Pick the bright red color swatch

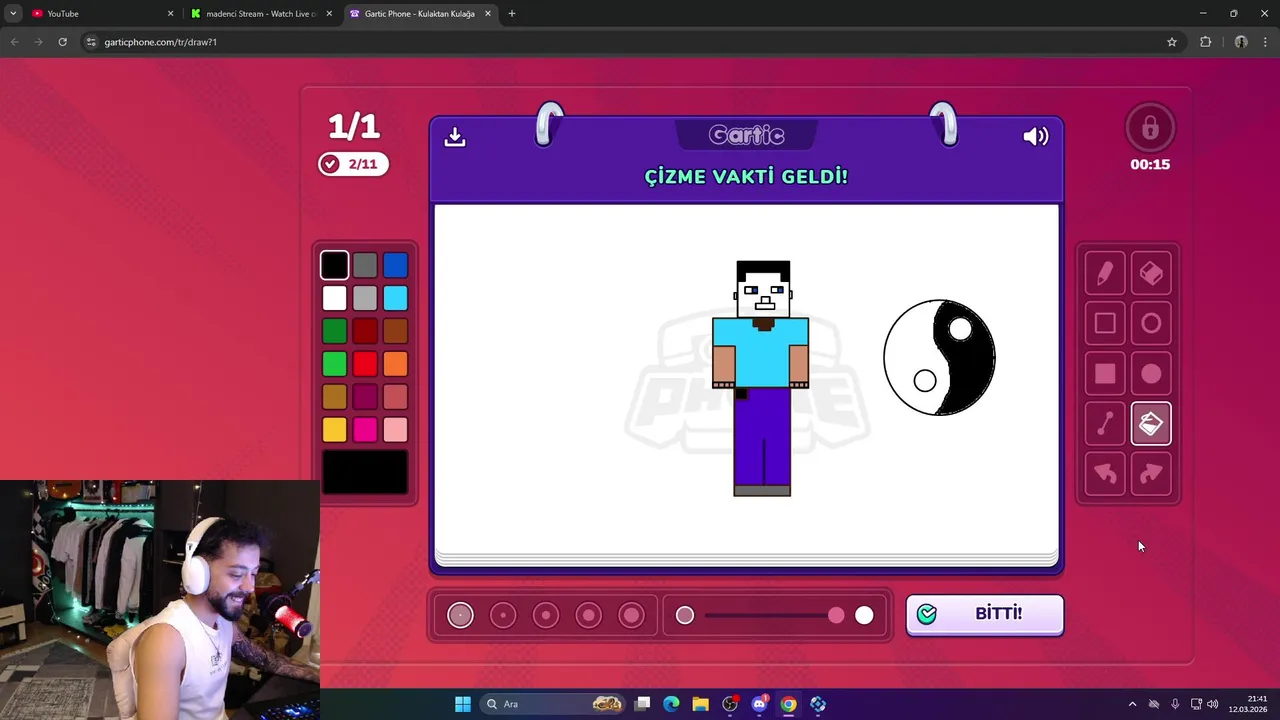[x=365, y=364]
